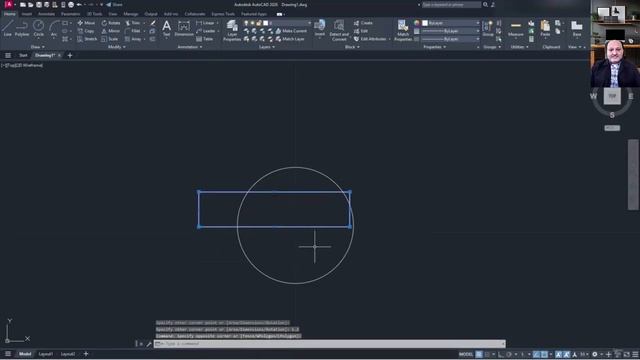Viewport: 640px width, 360px height.
Task: Expand the Properties panel
Action: [435, 47]
